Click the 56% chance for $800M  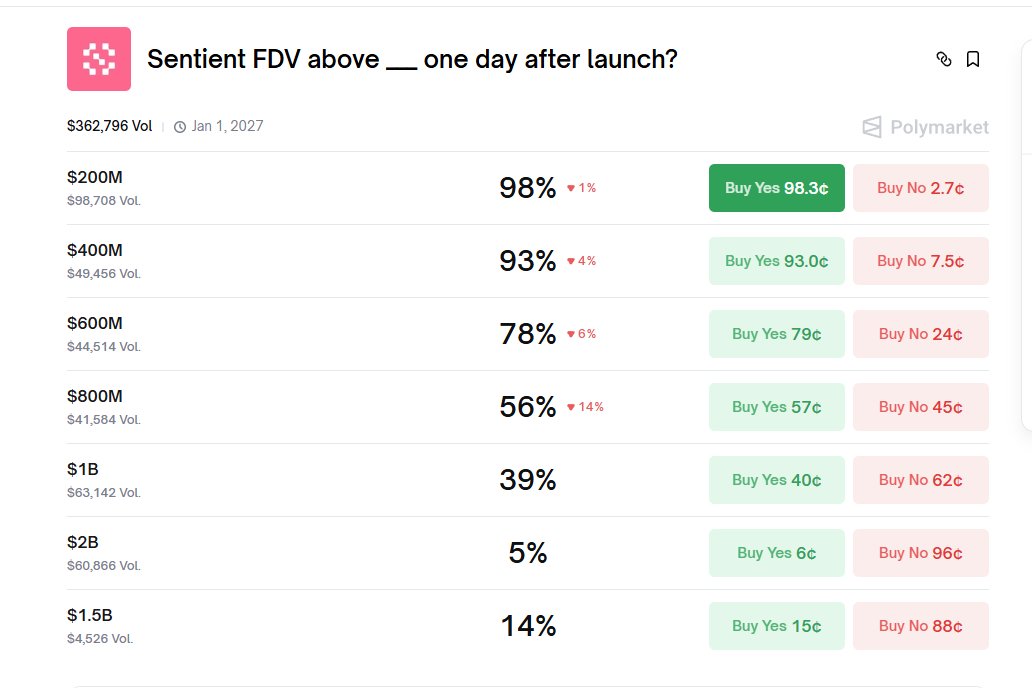pyautogui.click(x=527, y=407)
